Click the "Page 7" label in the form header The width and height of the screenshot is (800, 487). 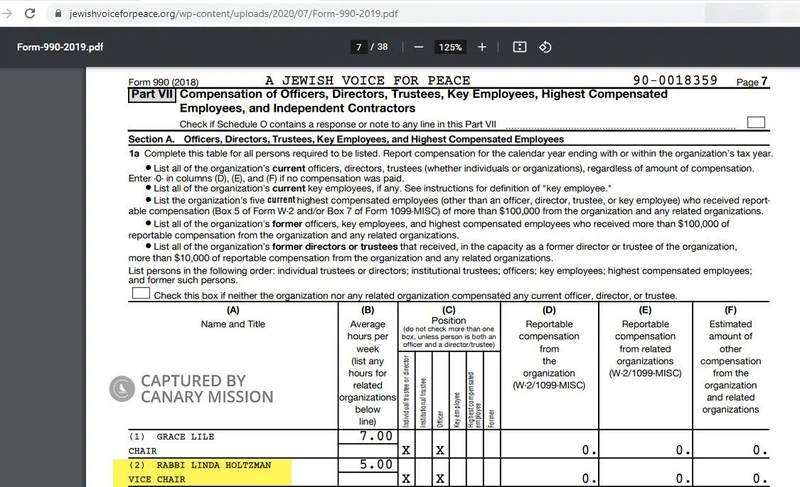[752, 82]
